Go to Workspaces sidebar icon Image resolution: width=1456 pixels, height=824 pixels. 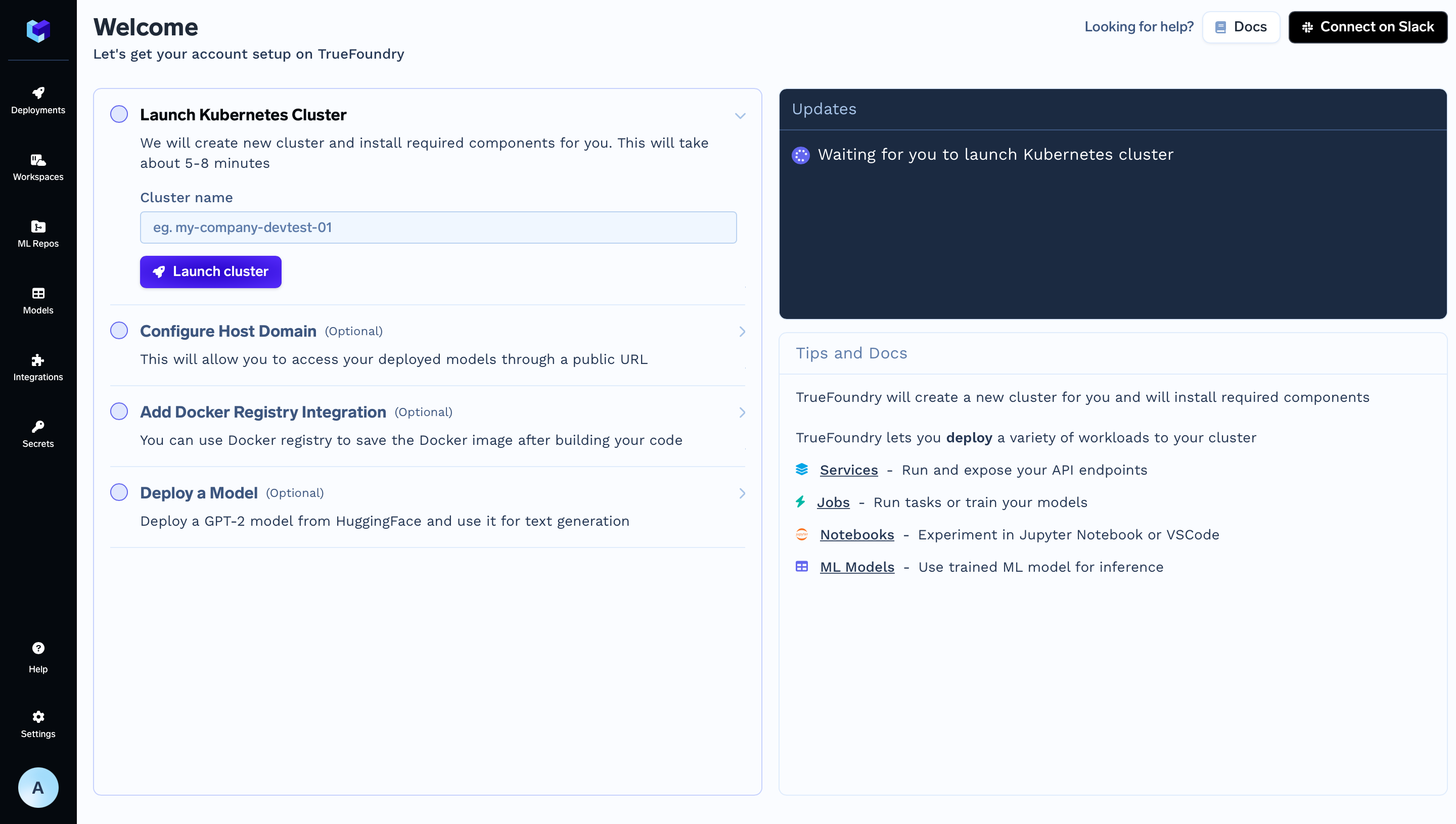[38, 160]
